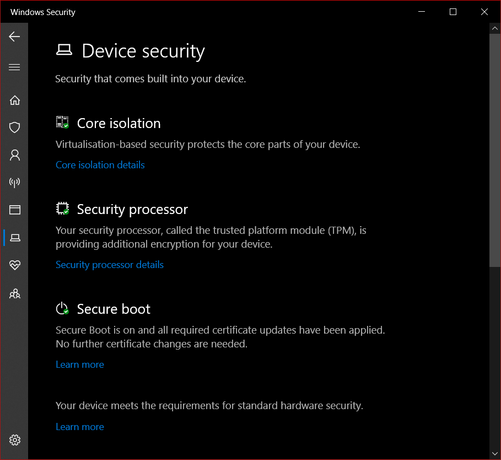This screenshot has height=460, width=501.
Task: Open Settings gear in sidebar
Action: (15, 440)
